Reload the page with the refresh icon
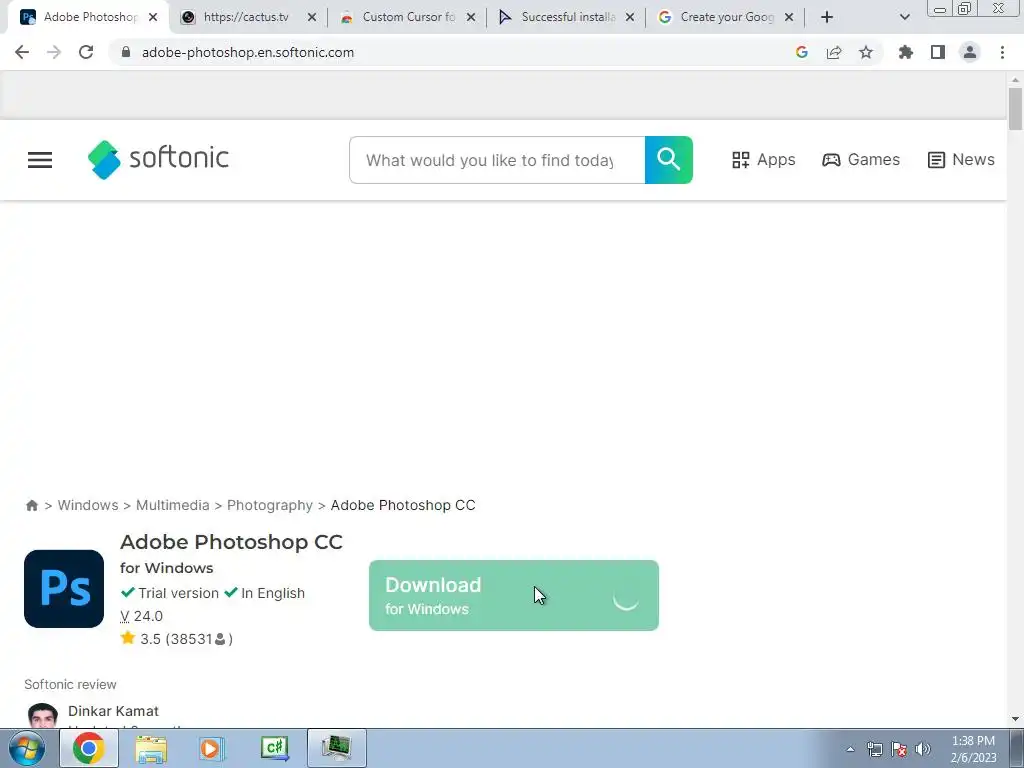The height and width of the screenshot is (768, 1024). [x=86, y=52]
